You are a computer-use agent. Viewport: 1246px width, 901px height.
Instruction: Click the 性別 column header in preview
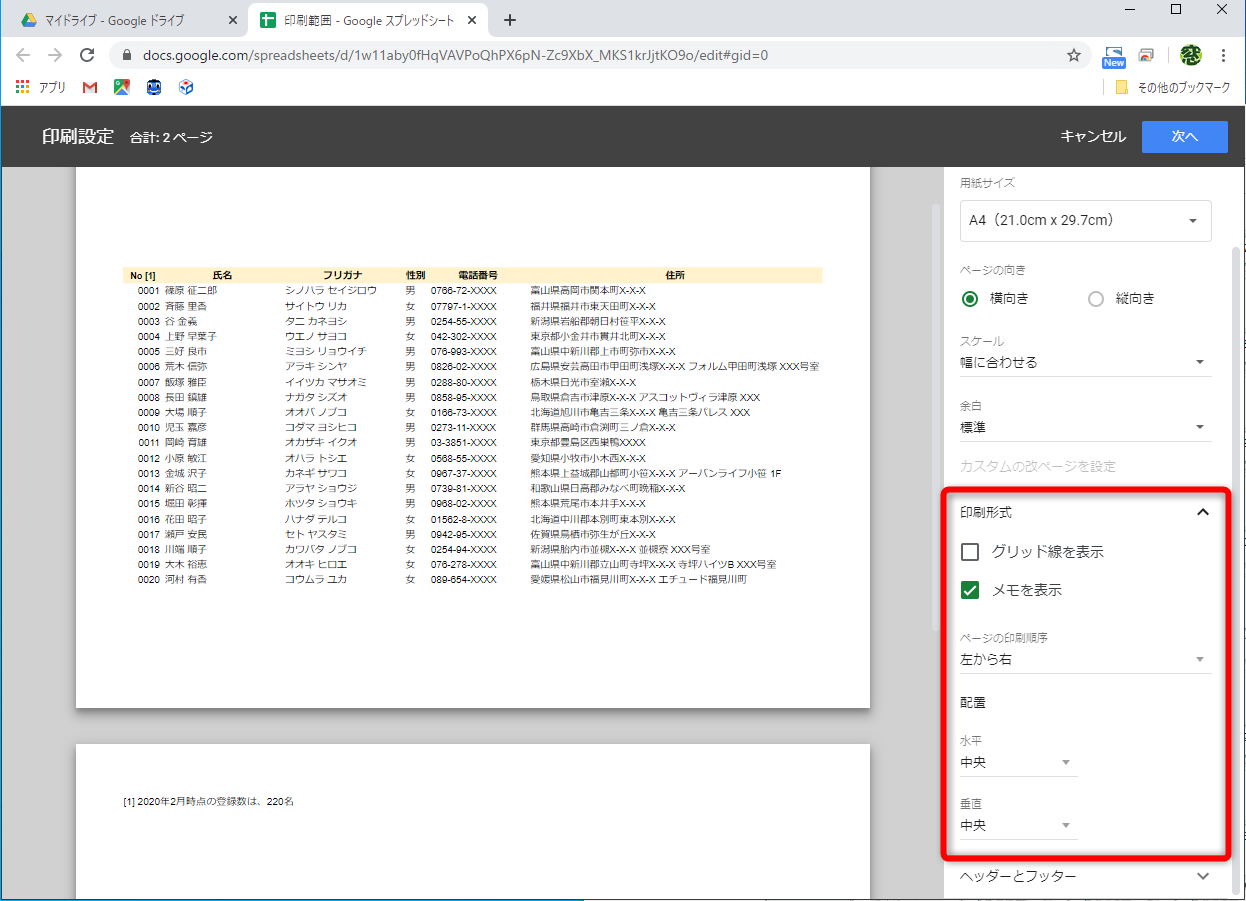click(415, 275)
